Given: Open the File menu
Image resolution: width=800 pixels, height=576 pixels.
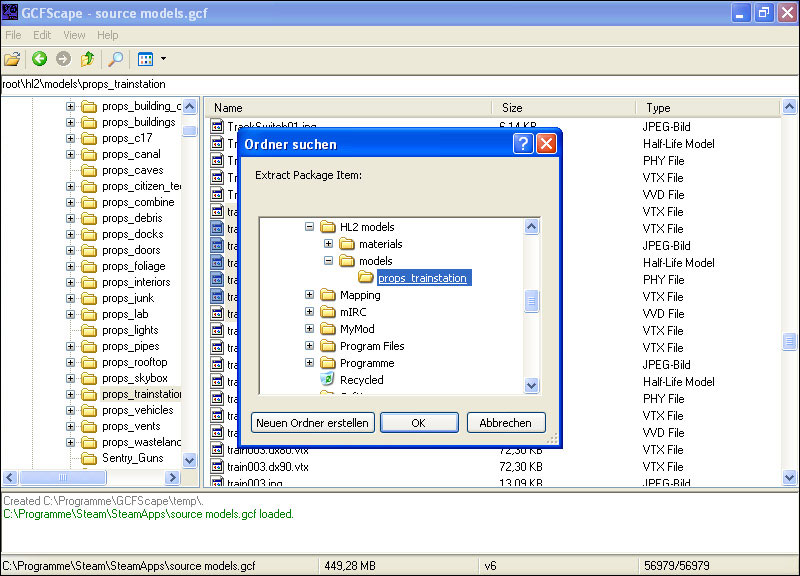Looking at the screenshot, I should click(x=13, y=35).
